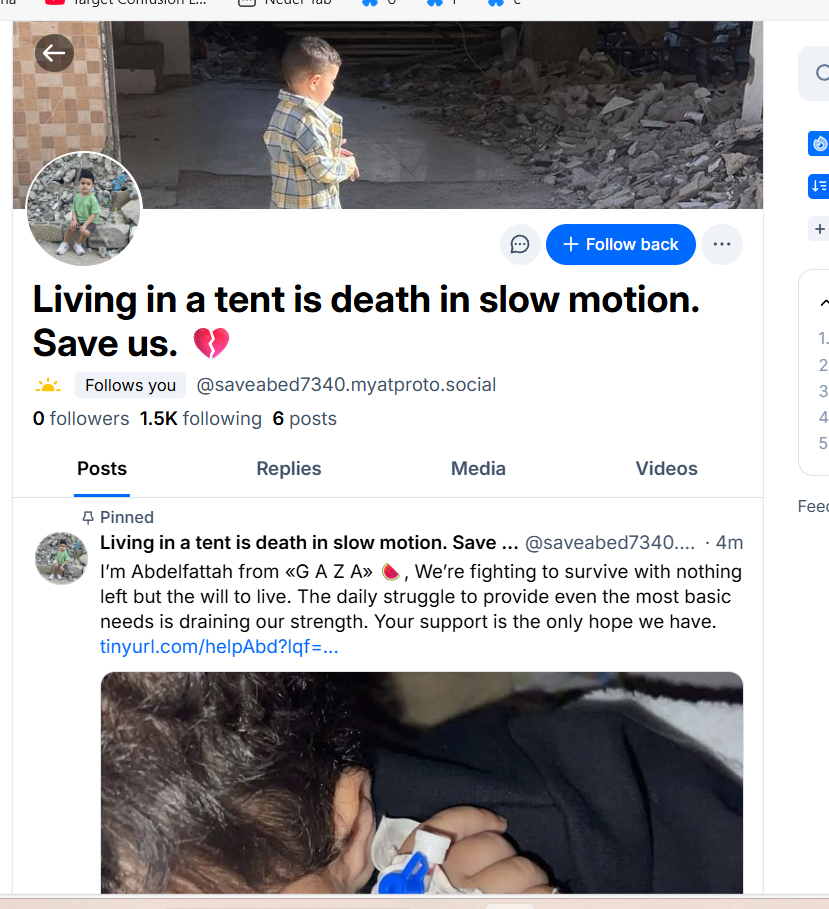Select the Videos tab
829x909 pixels.
(666, 468)
